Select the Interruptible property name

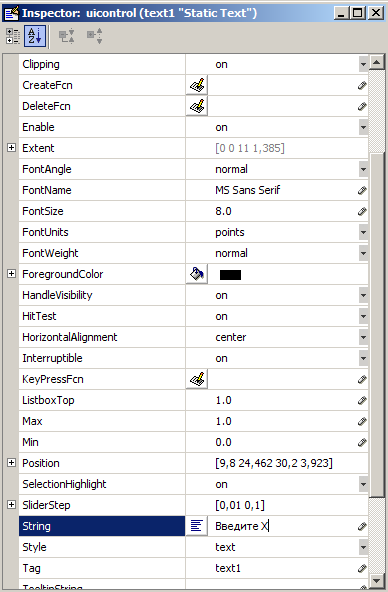pos(52,358)
